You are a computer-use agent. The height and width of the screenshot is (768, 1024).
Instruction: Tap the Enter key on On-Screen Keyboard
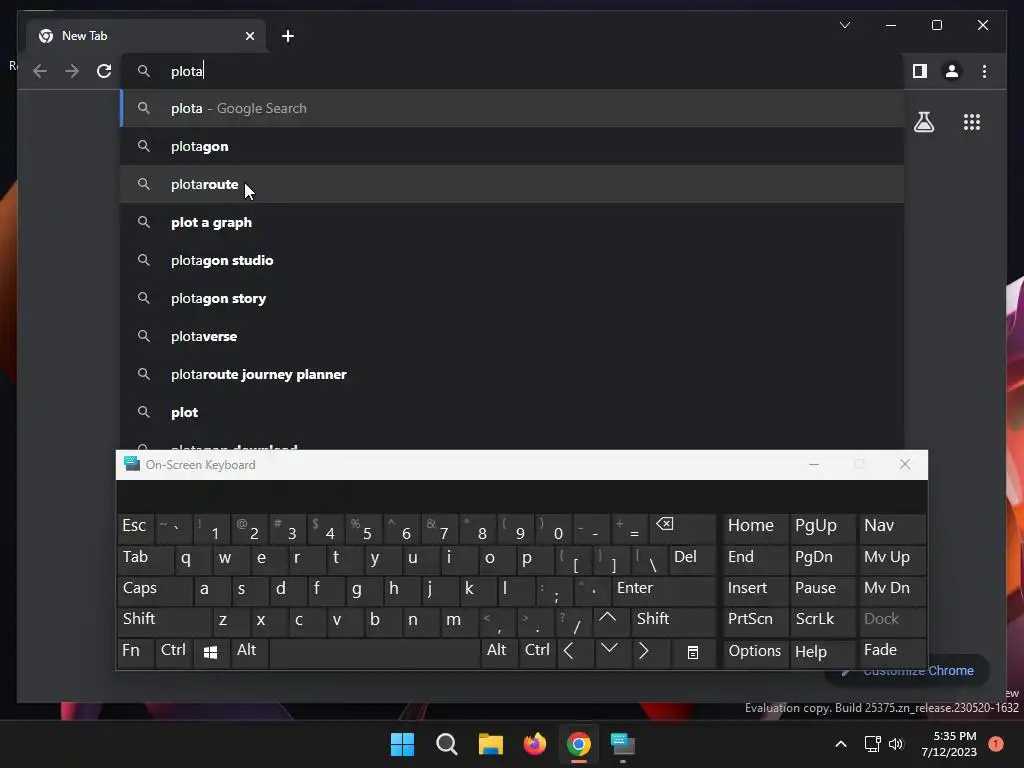click(664, 590)
